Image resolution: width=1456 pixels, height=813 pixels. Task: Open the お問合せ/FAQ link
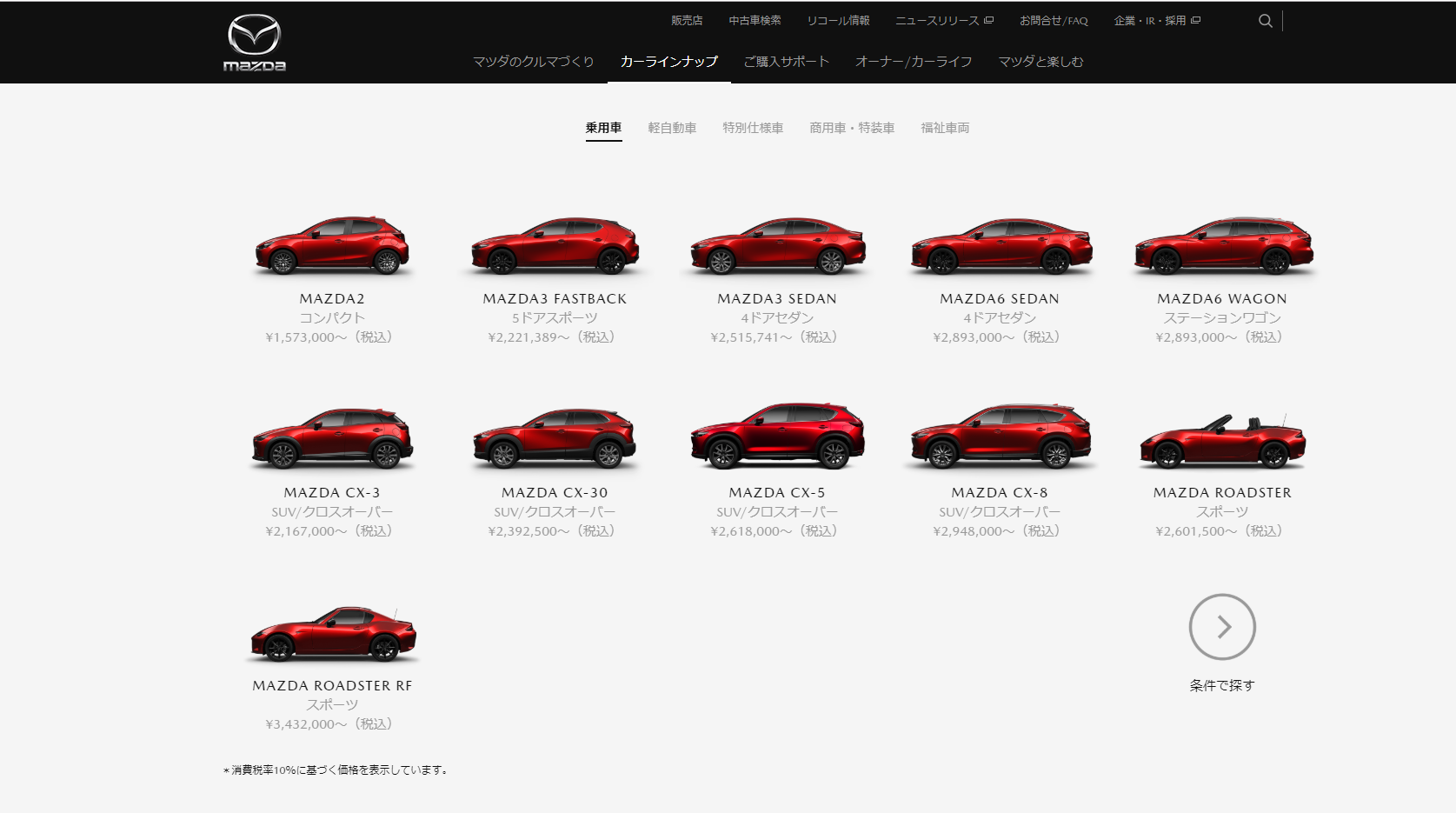pos(1054,21)
